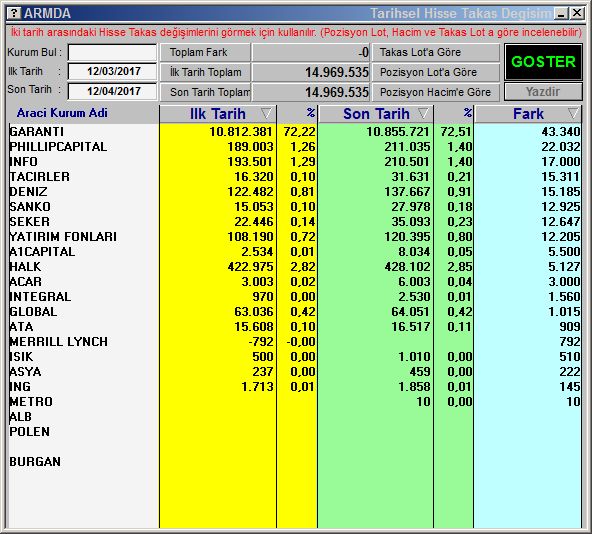Viewport: 592px width, 534px height.
Task: Click Fark value 12.205
Action: pyautogui.click(x=561, y=237)
